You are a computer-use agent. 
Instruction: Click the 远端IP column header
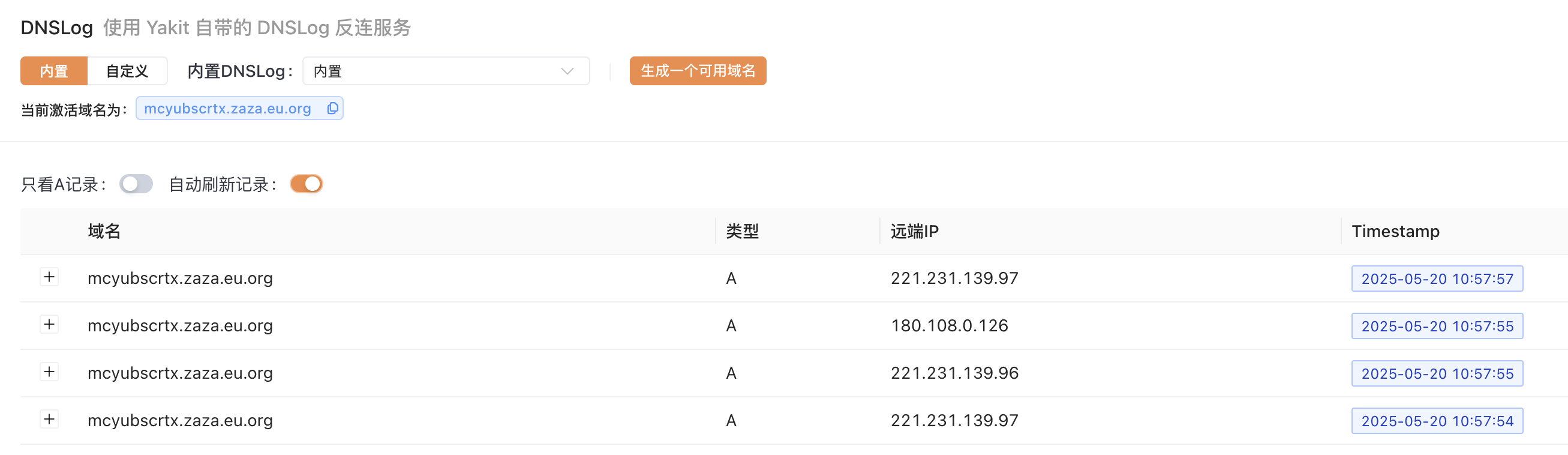(914, 232)
